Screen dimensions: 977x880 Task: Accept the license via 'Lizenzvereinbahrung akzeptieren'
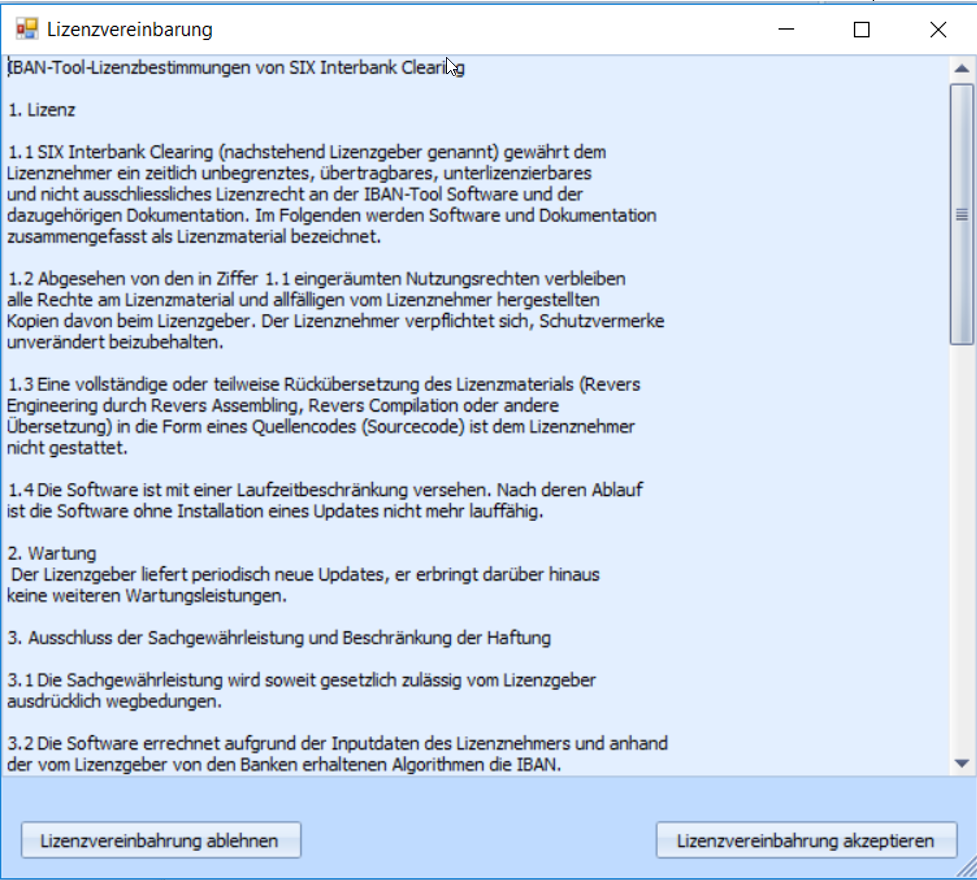806,840
